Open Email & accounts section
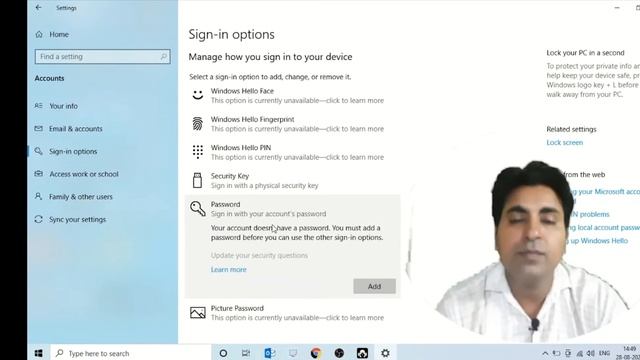Image resolution: width=640 pixels, height=360 pixels. click(76, 129)
